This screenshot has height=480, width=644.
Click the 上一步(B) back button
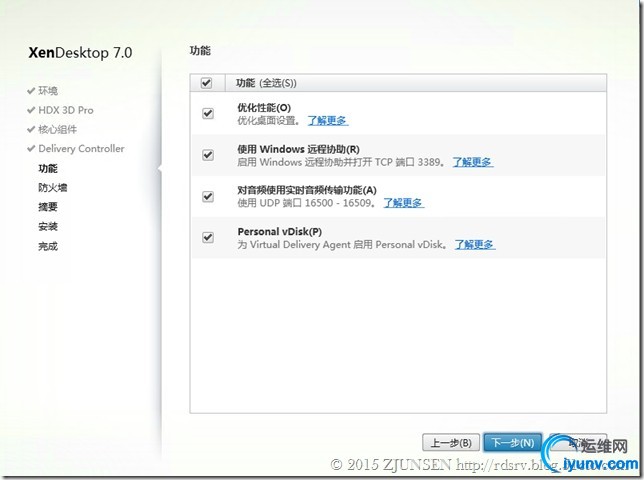click(x=451, y=443)
